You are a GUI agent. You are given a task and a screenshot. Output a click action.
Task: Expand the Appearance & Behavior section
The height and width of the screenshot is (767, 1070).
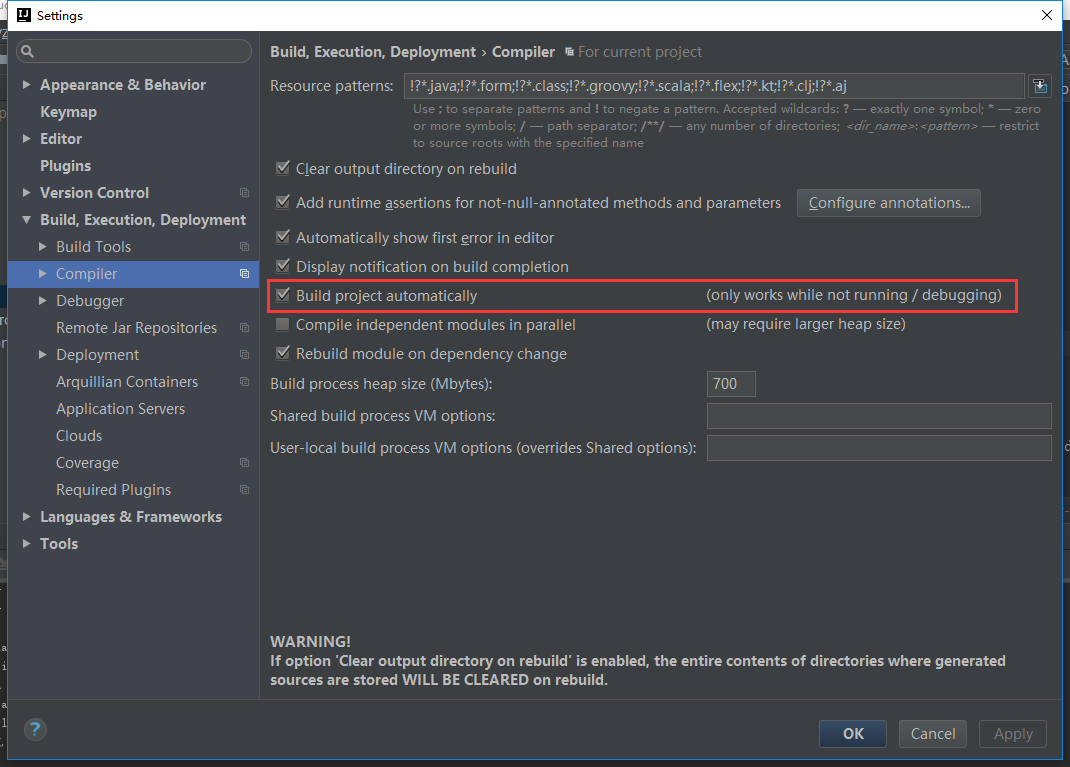(27, 85)
